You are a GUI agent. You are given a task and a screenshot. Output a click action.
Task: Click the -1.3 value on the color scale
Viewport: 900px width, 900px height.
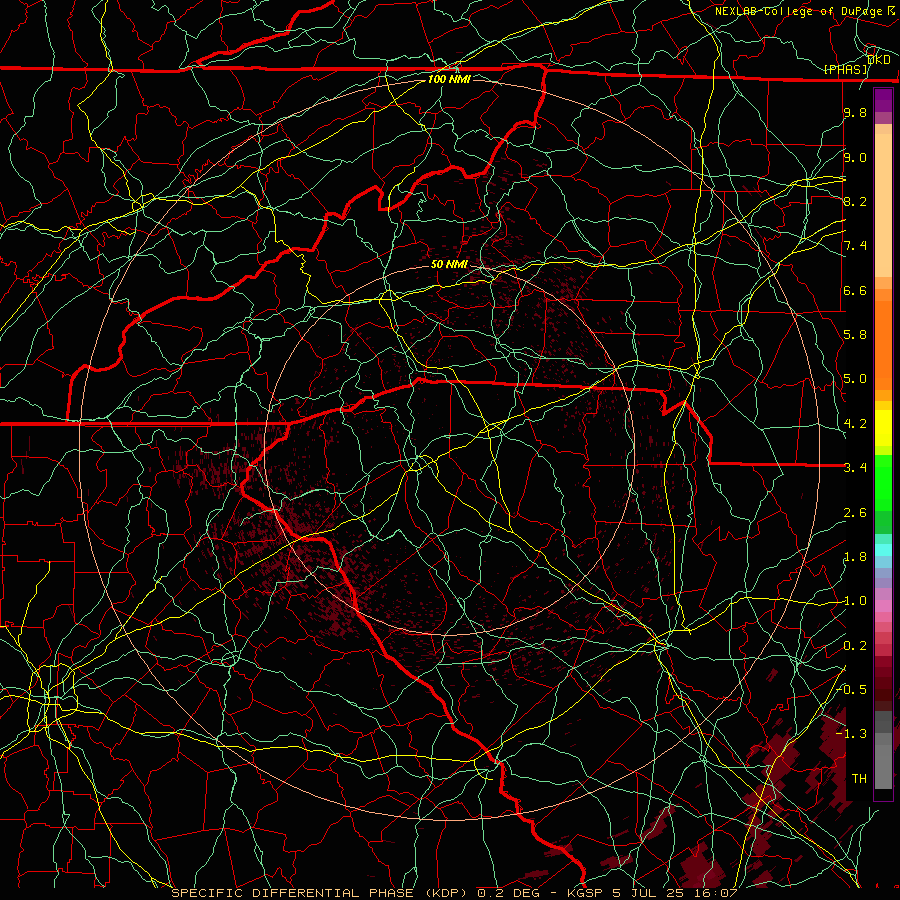click(852, 734)
